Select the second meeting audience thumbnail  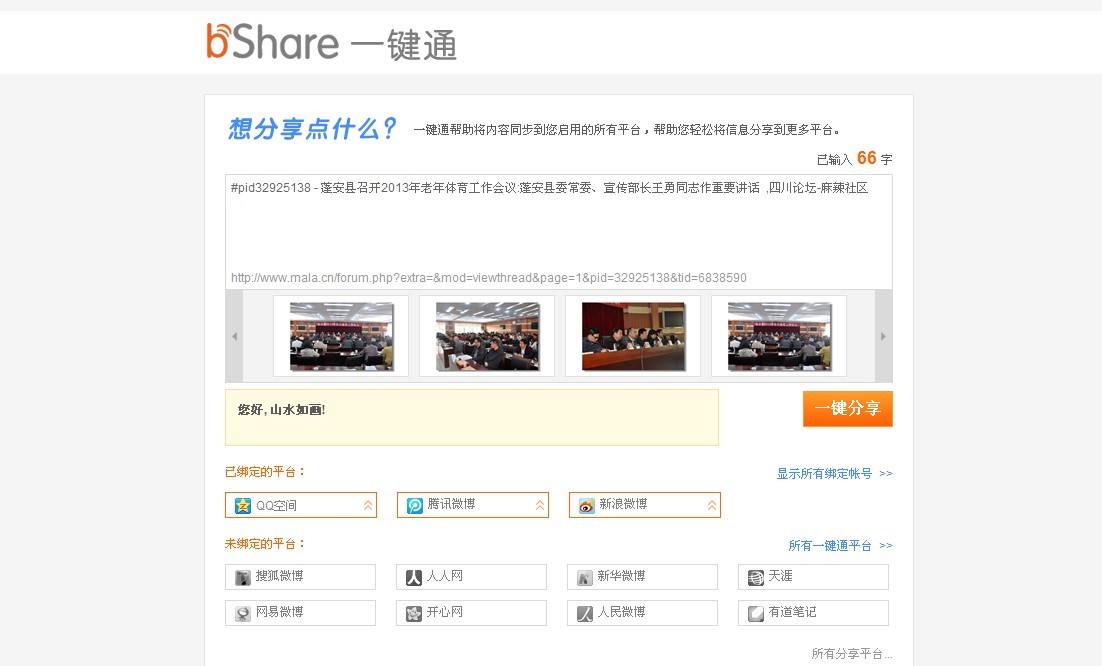(x=487, y=337)
